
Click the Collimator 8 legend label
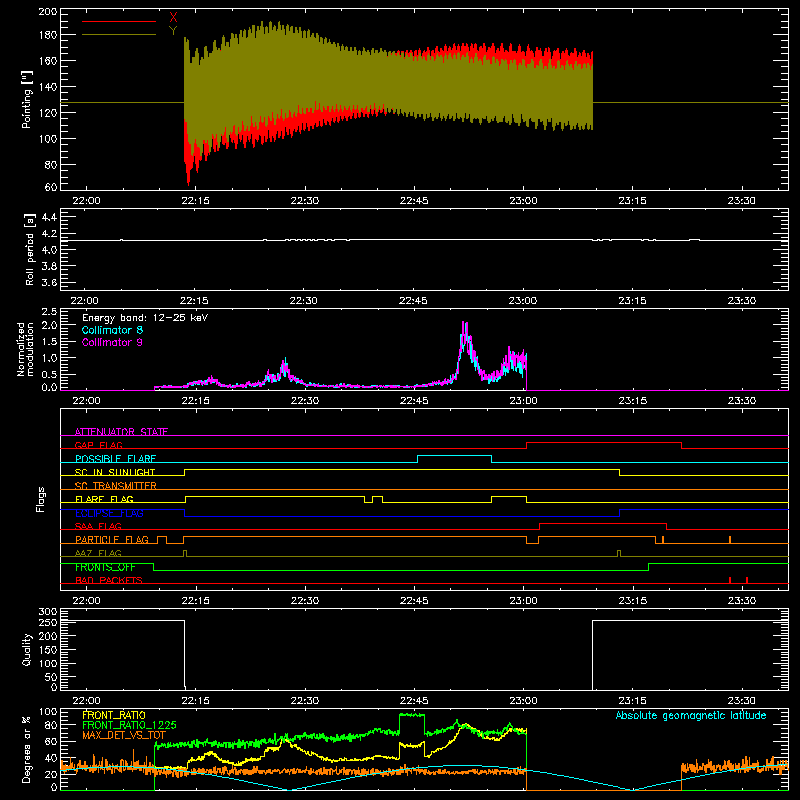pyautogui.click(x=112, y=330)
